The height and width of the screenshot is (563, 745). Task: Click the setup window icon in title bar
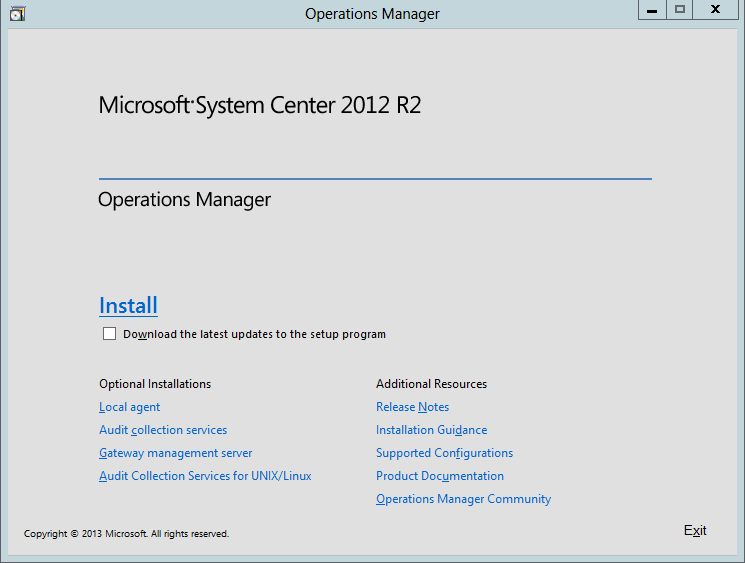click(x=17, y=14)
